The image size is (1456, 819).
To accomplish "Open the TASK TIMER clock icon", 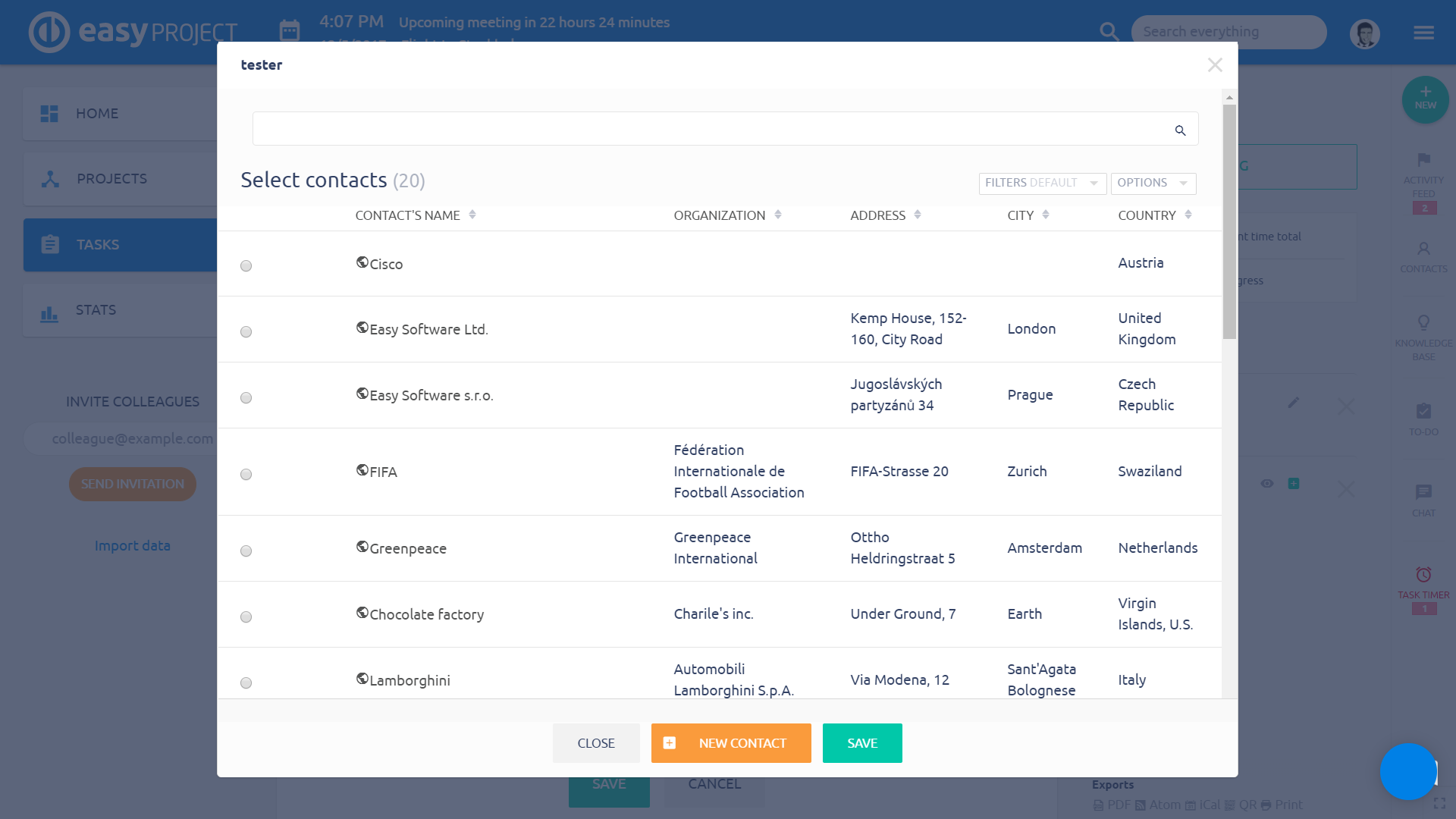I will (1423, 575).
